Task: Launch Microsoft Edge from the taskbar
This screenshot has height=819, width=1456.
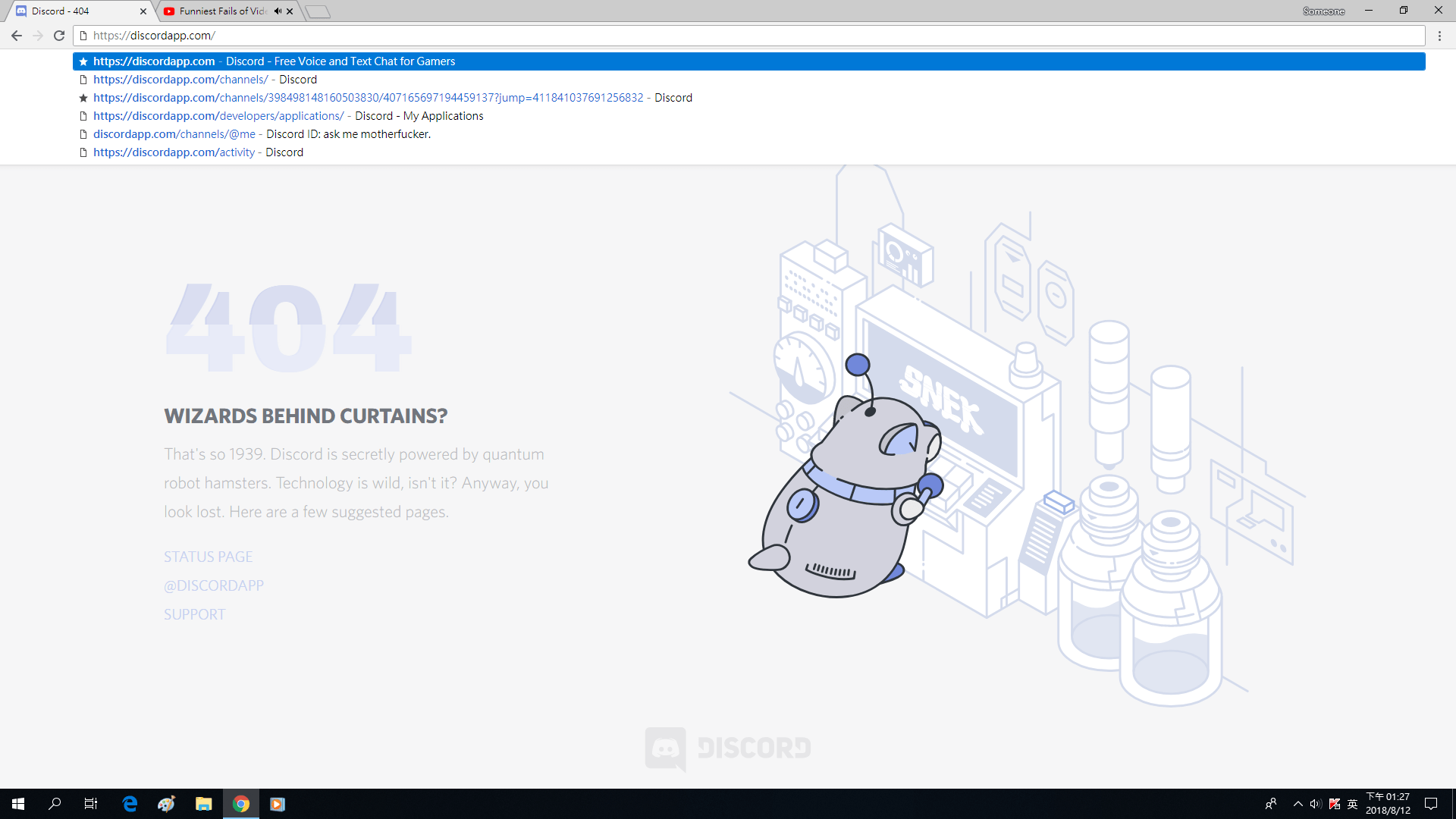Action: [x=130, y=804]
